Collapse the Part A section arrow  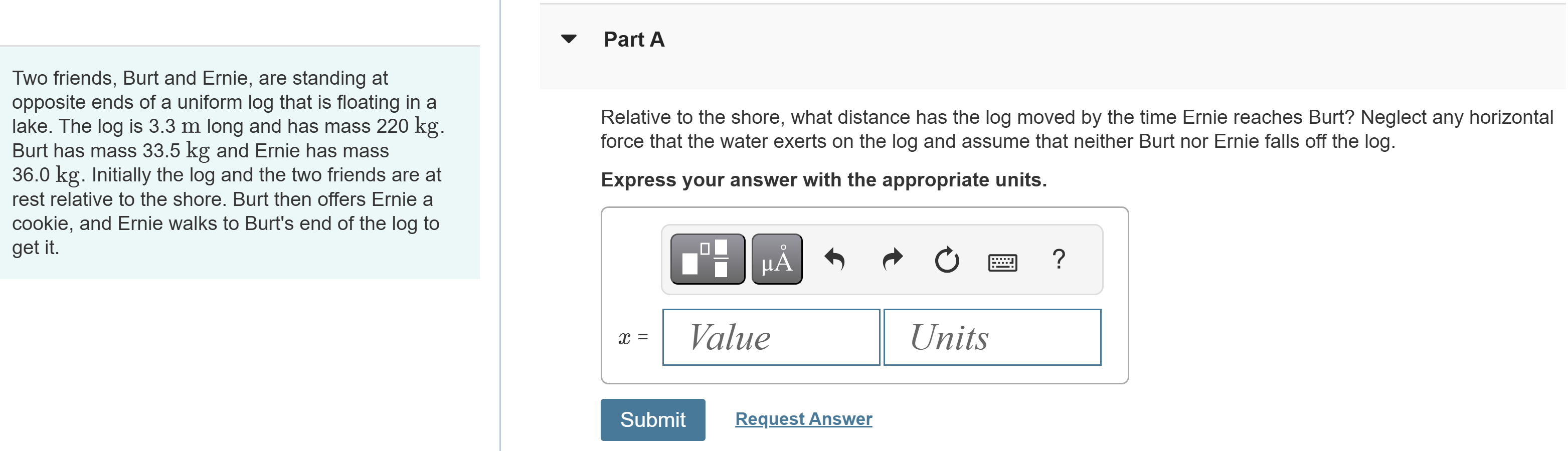569,39
